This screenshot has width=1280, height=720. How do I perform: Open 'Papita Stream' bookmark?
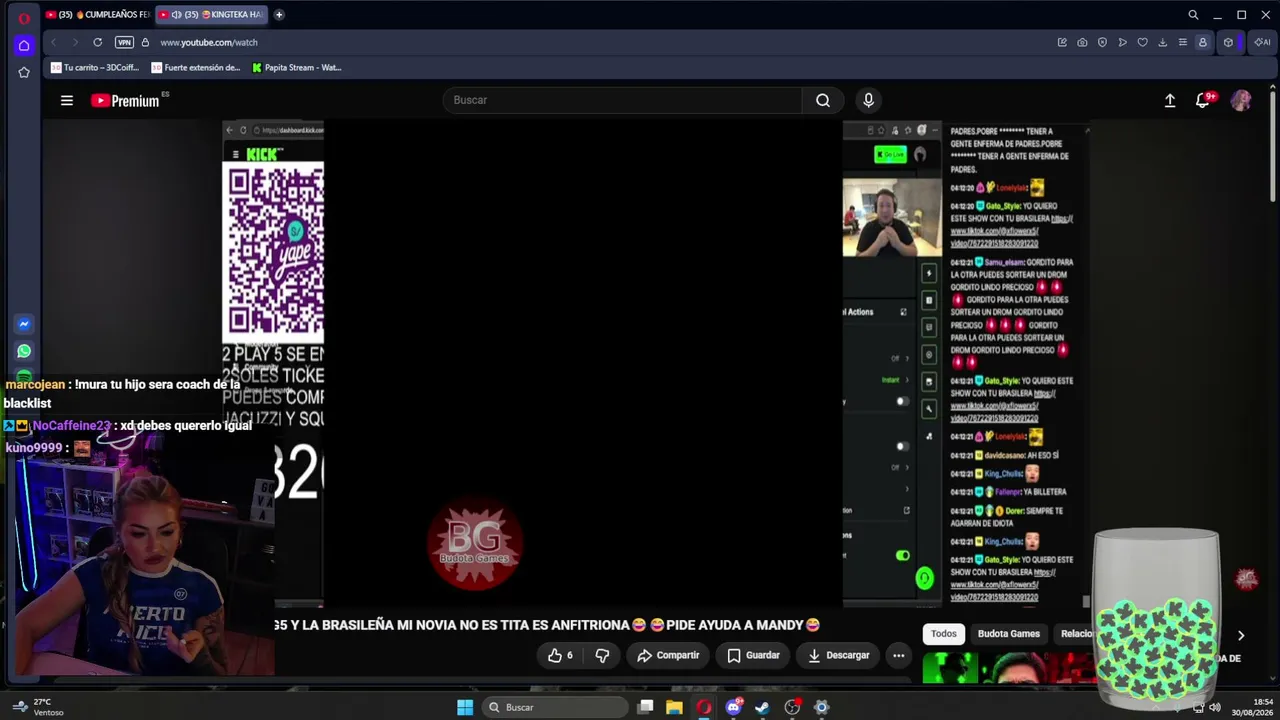pos(297,68)
